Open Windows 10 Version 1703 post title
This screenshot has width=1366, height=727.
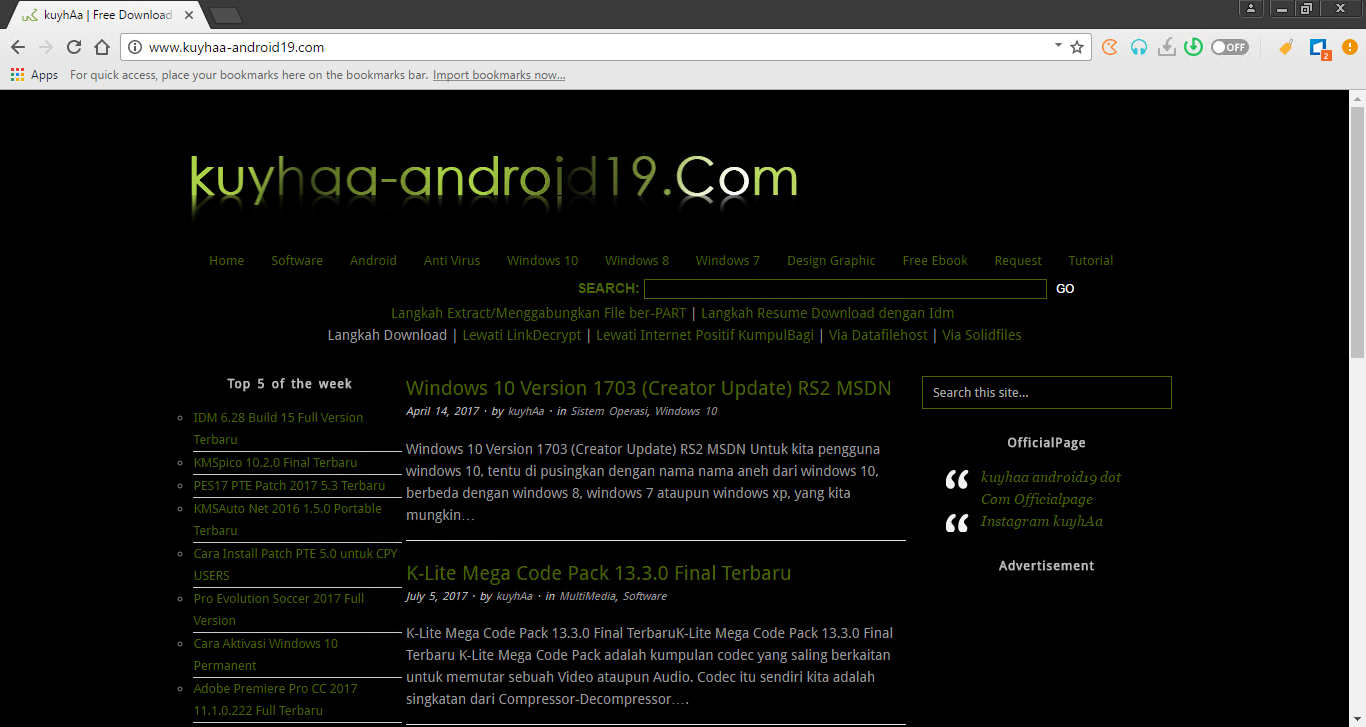(x=648, y=388)
